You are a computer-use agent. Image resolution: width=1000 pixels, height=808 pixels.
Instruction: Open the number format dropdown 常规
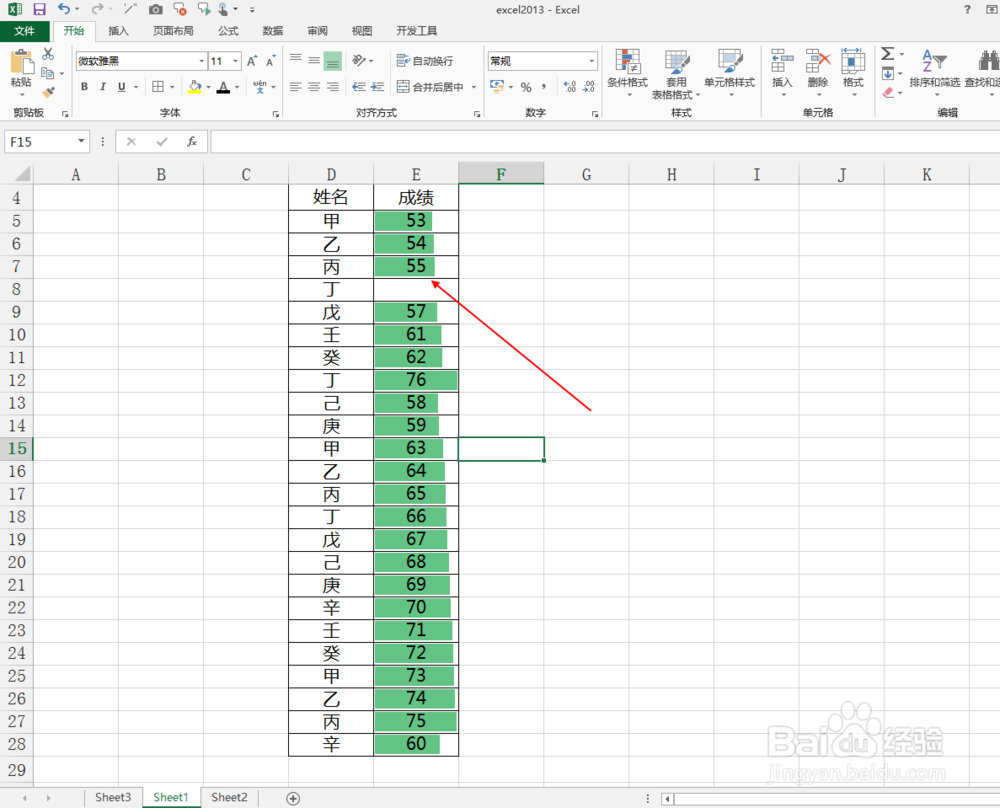pos(592,61)
